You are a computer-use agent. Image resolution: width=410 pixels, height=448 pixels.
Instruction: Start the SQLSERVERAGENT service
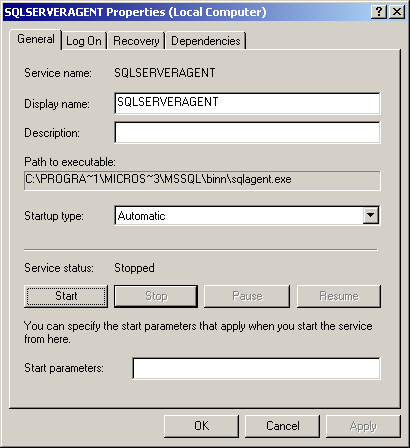[66, 296]
